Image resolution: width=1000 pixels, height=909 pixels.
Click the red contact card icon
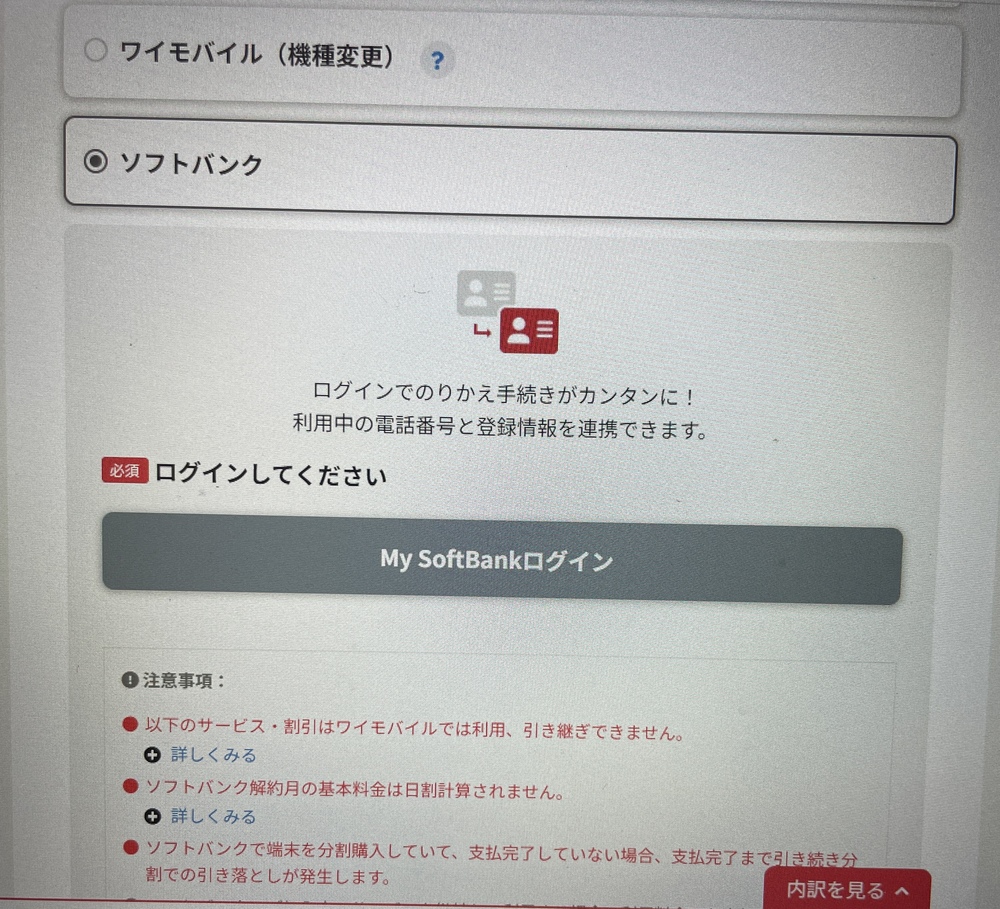[529, 331]
